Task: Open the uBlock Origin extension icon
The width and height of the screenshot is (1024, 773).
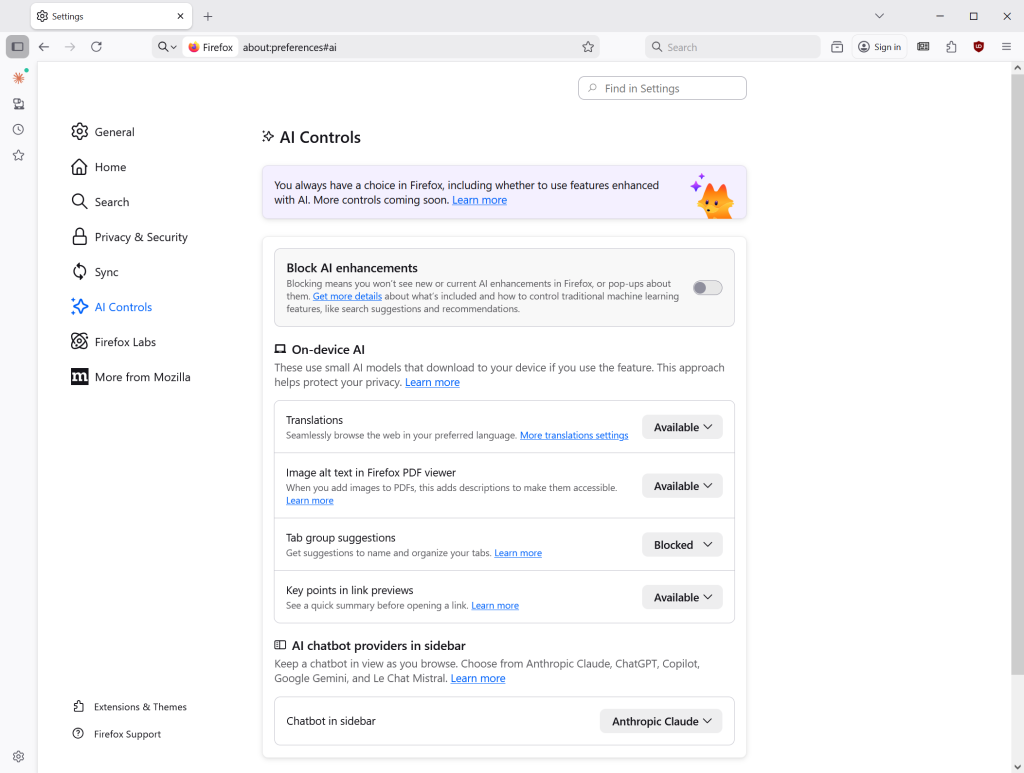Action: point(979,47)
